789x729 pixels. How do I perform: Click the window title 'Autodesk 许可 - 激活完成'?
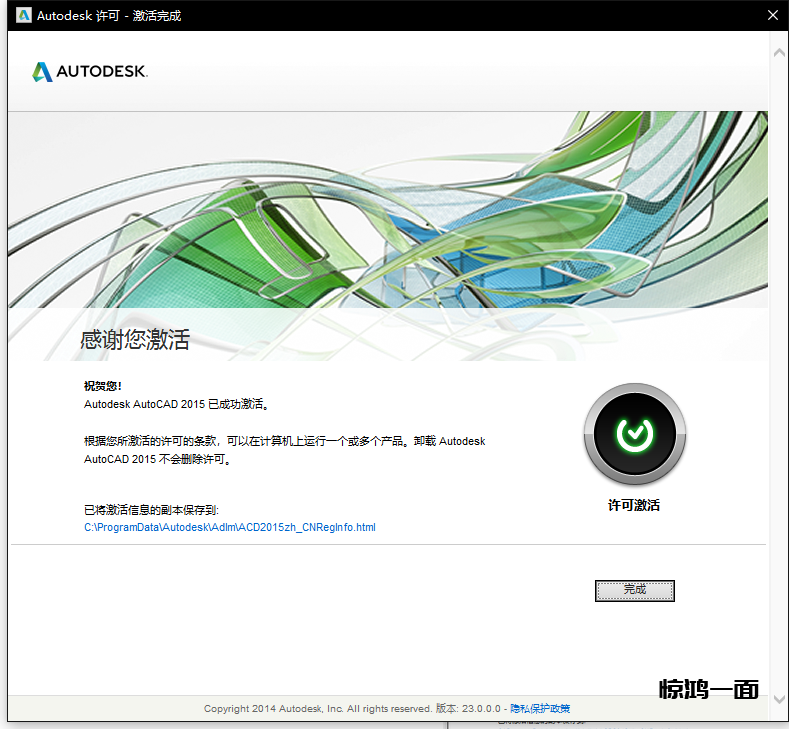[109, 15]
